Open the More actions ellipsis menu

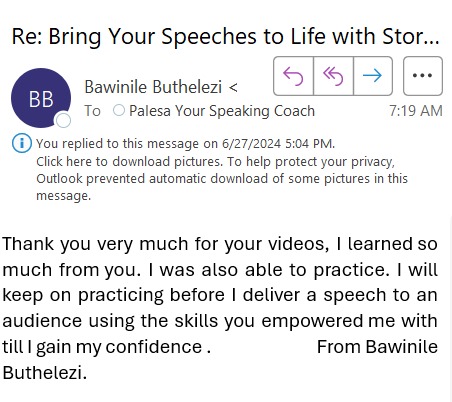pyautogui.click(x=423, y=76)
